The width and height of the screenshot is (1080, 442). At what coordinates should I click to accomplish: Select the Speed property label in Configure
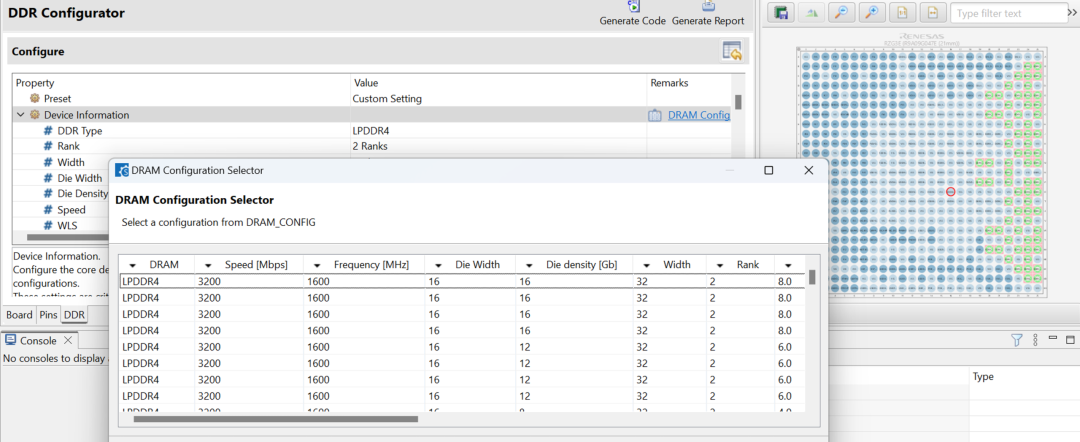click(72, 210)
